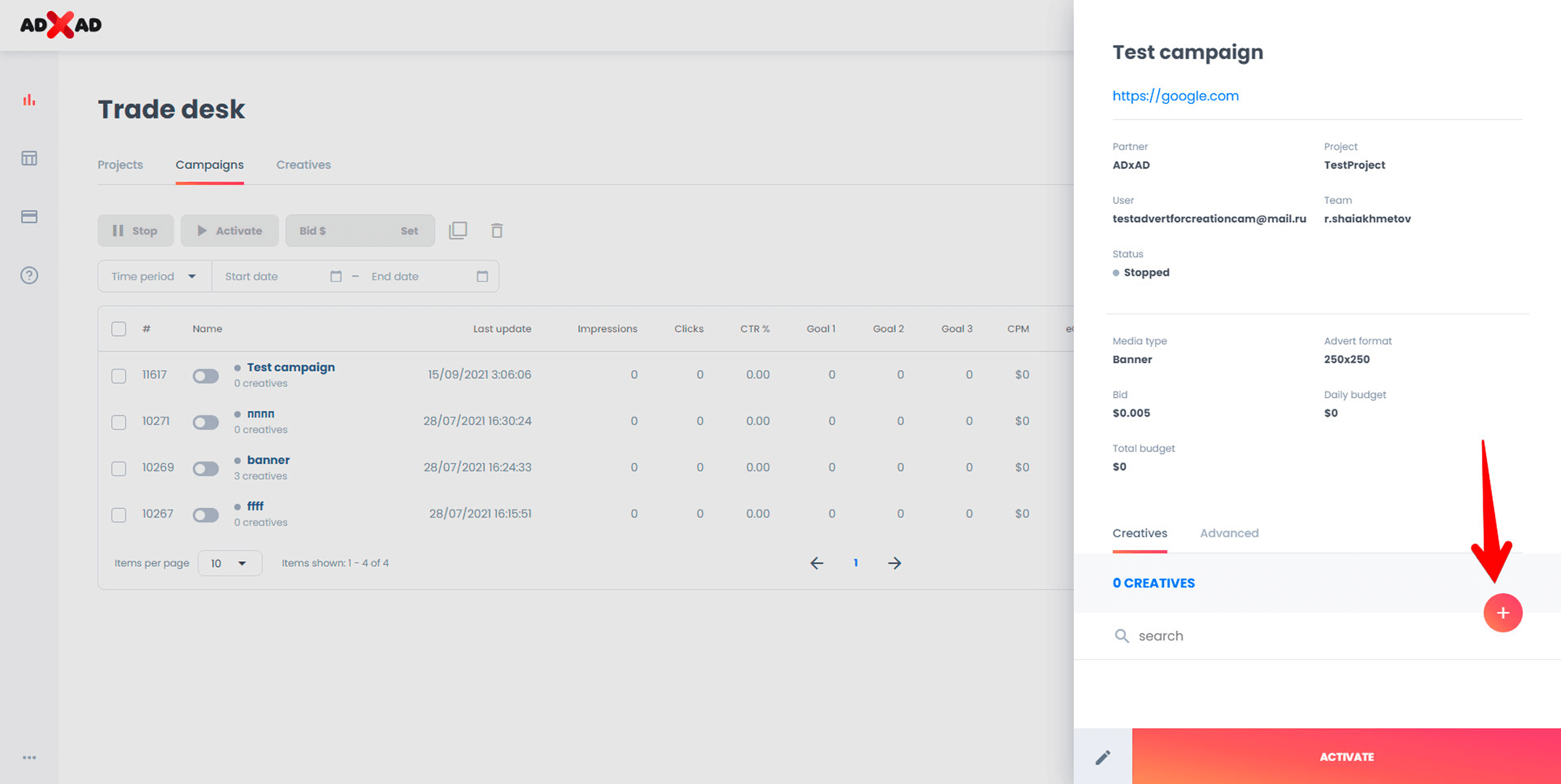Click the red plus add creative button
The image size is (1561, 784).
(1502, 613)
